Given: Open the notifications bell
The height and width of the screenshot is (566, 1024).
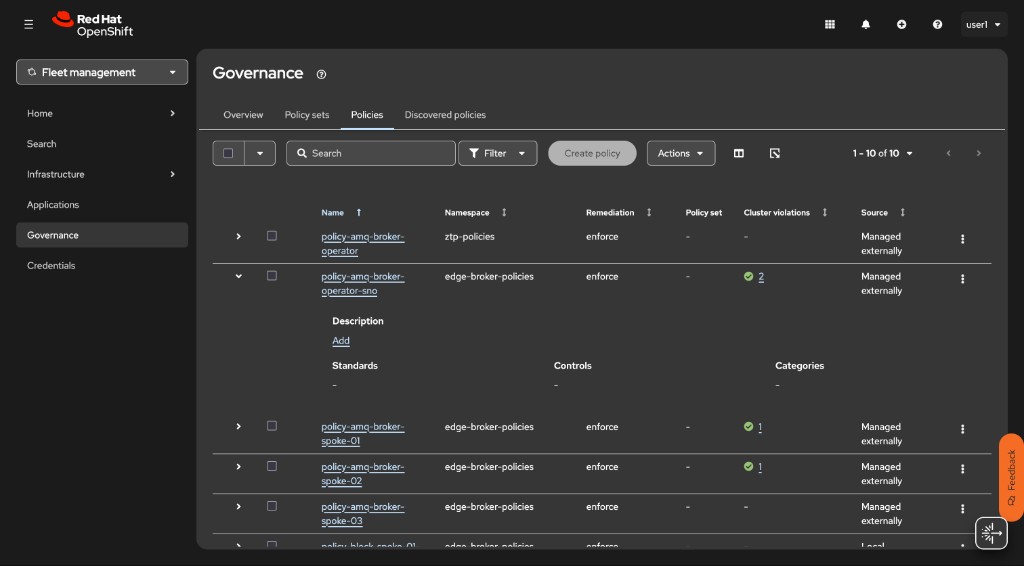Looking at the screenshot, I should tap(865, 24).
